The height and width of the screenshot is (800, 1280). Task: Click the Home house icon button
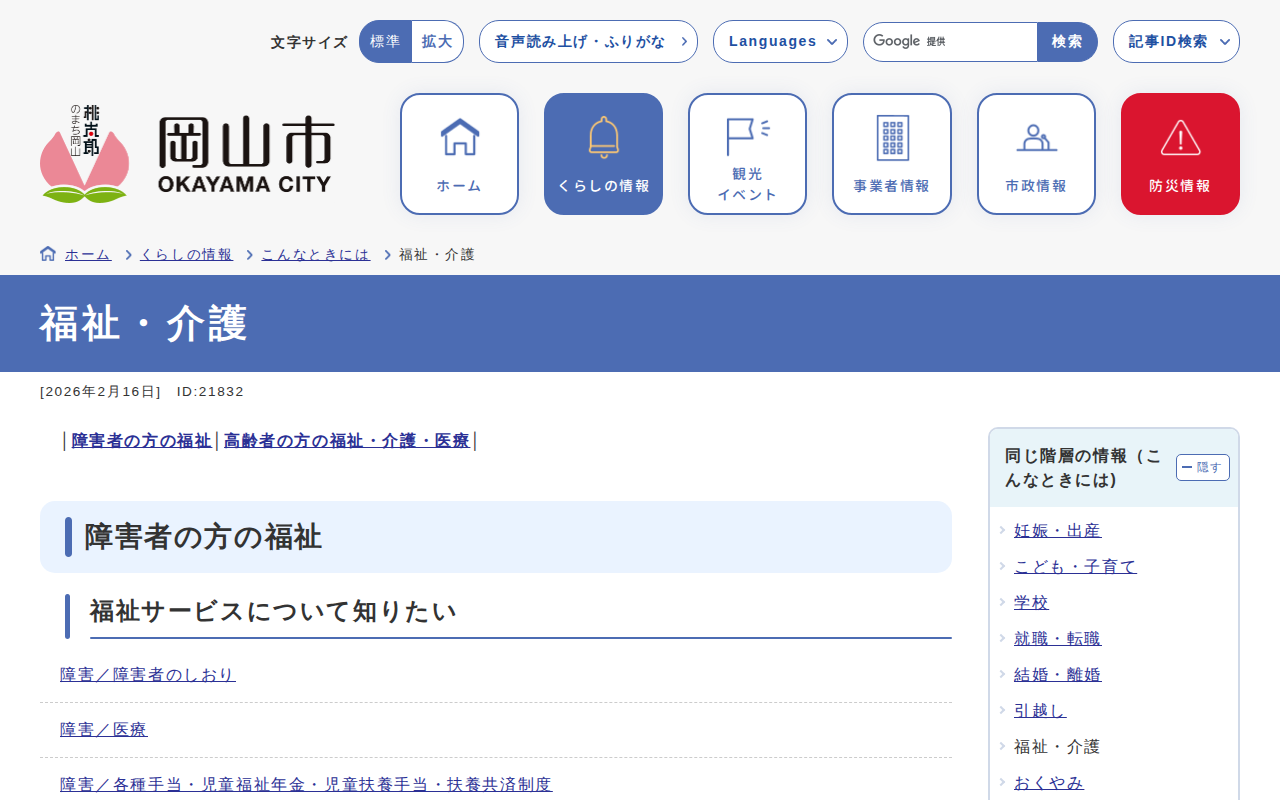[x=459, y=154]
